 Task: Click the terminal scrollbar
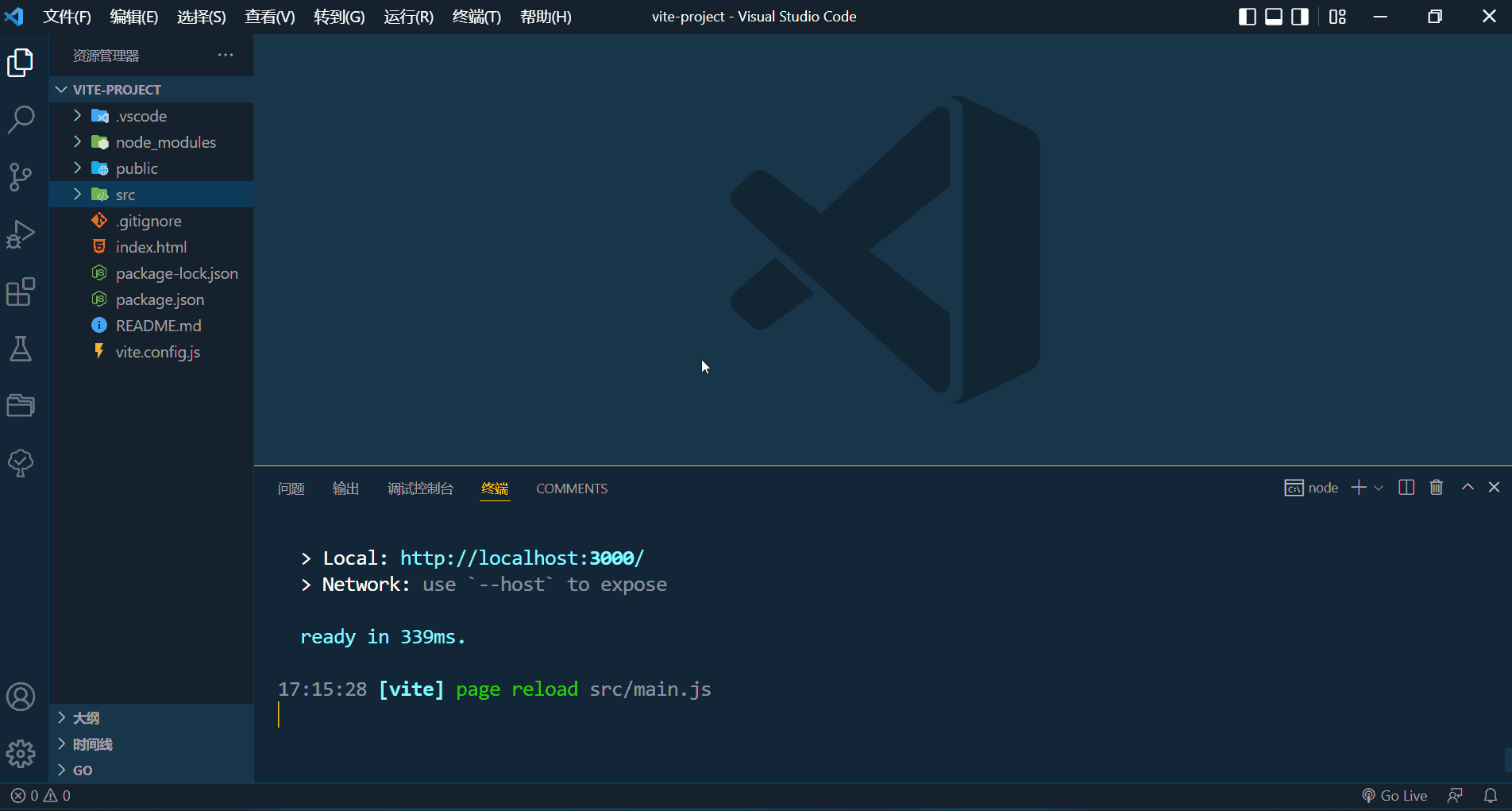click(1507, 759)
